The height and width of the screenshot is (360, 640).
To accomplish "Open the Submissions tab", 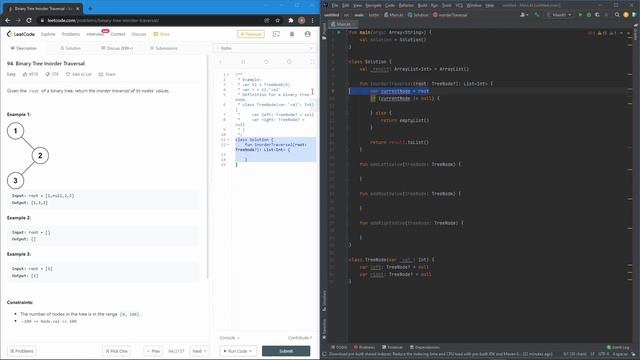I will click(164, 48).
